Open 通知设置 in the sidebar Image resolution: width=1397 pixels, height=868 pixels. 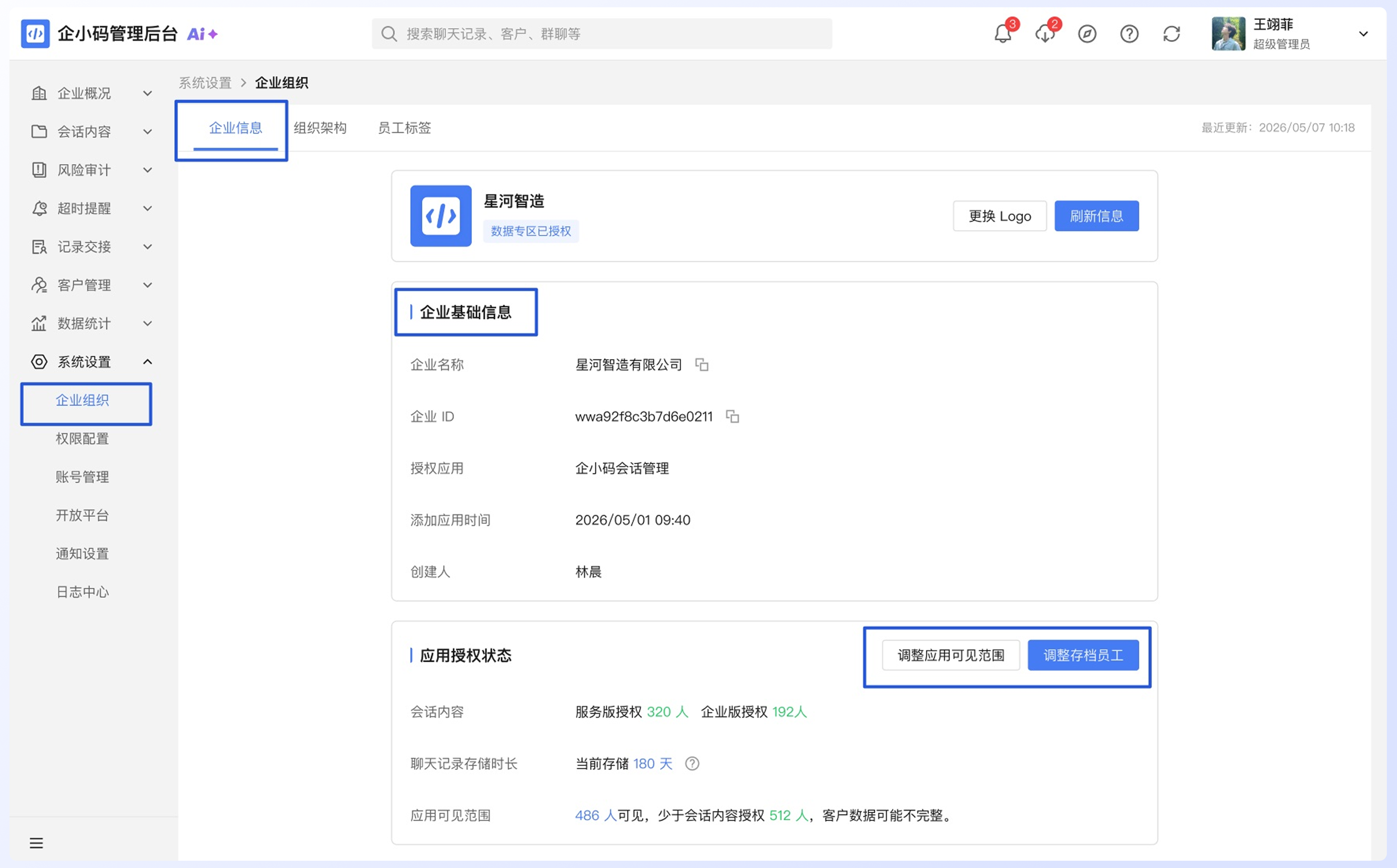click(82, 554)
